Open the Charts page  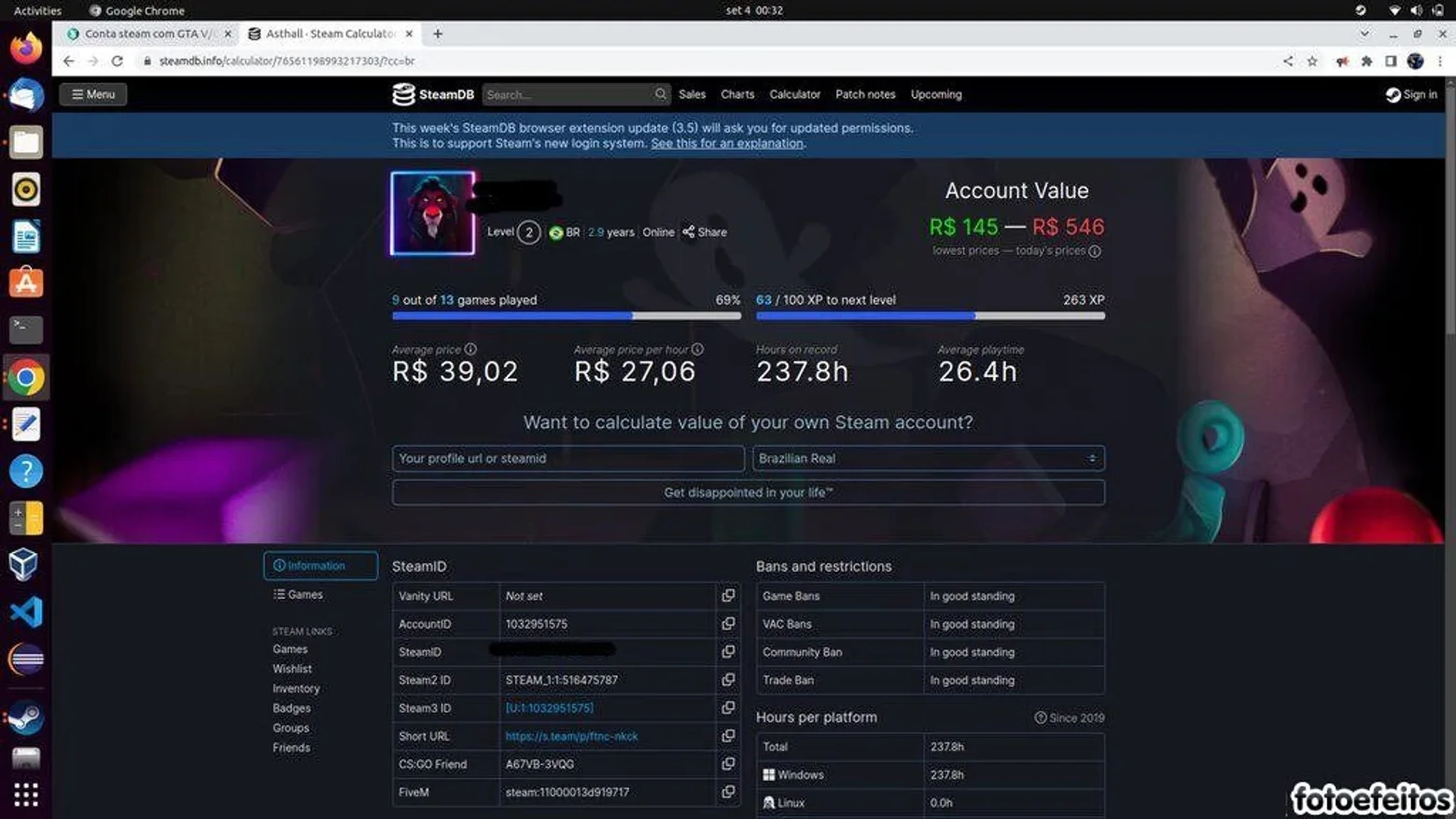(737, 94)
